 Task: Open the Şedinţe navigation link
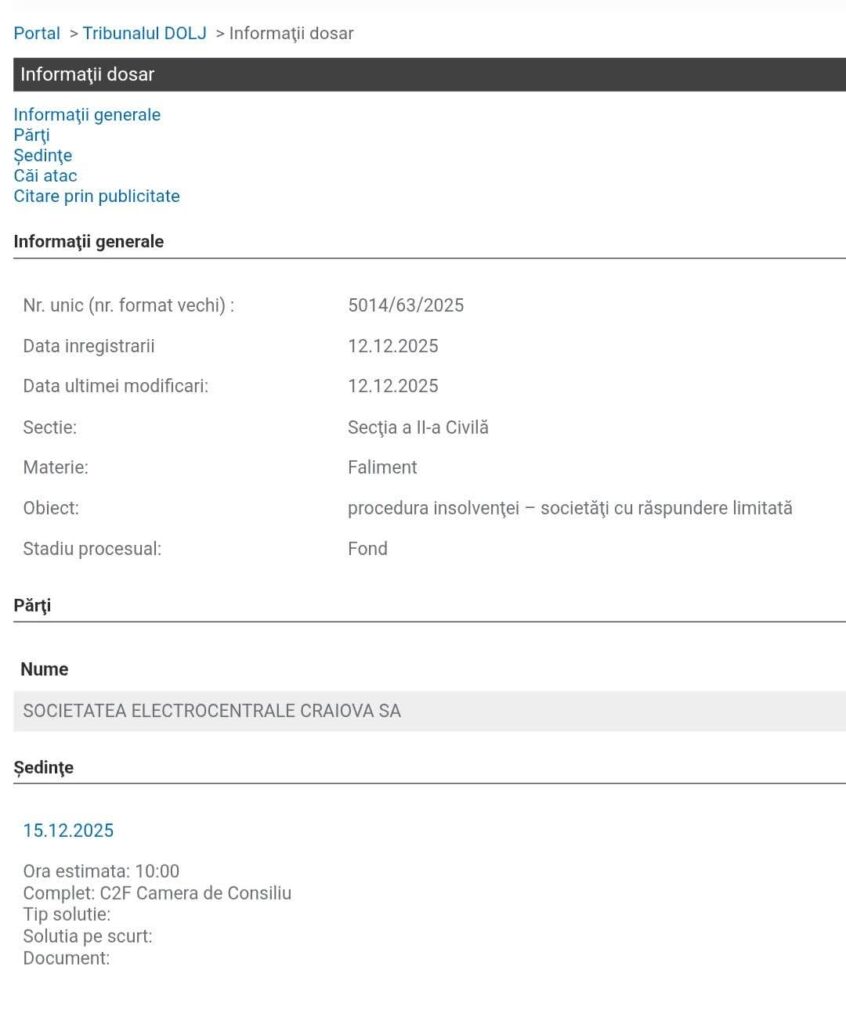pos(43,155)
